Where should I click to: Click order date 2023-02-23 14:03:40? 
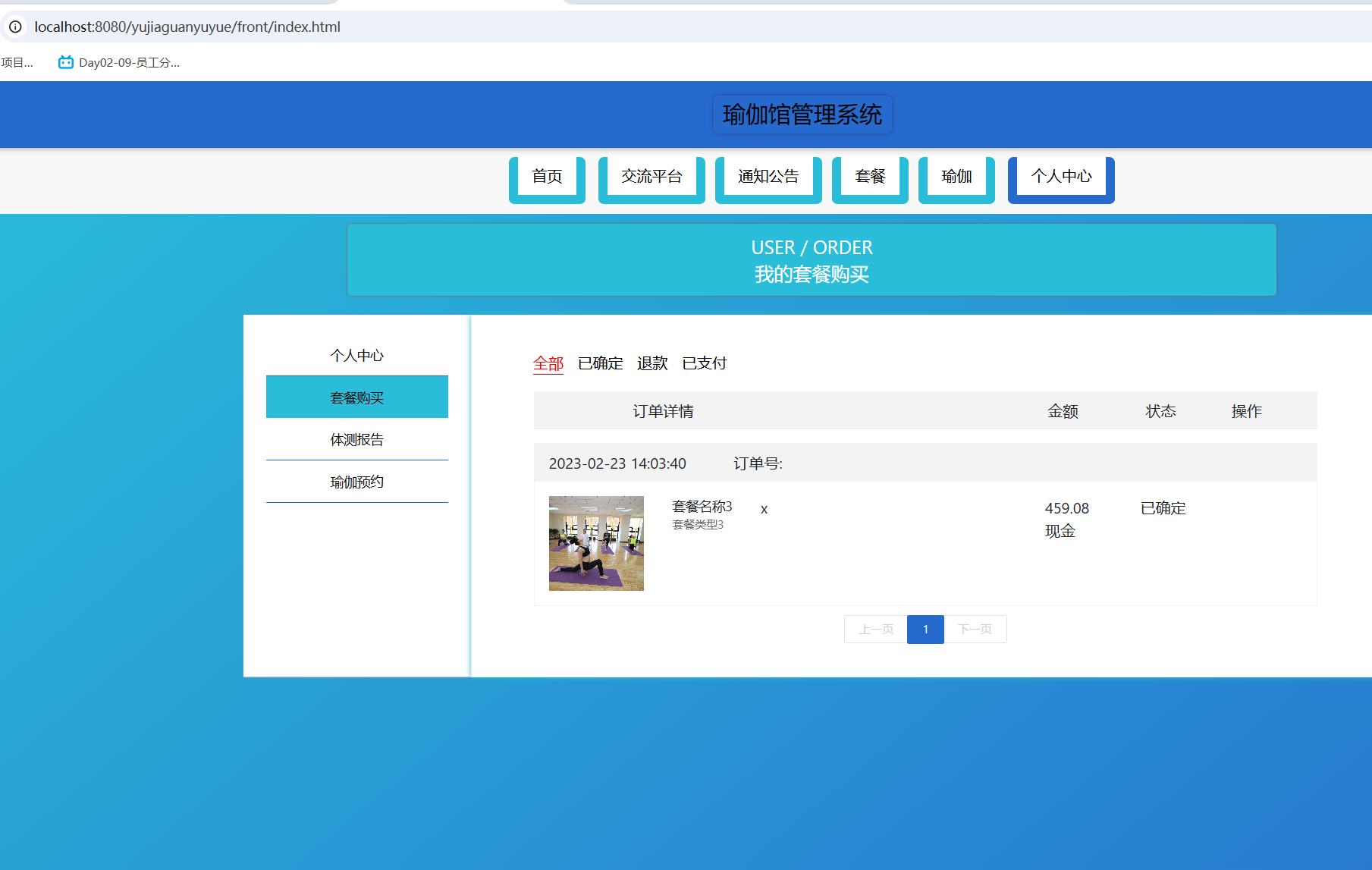(x=617, y=463)
